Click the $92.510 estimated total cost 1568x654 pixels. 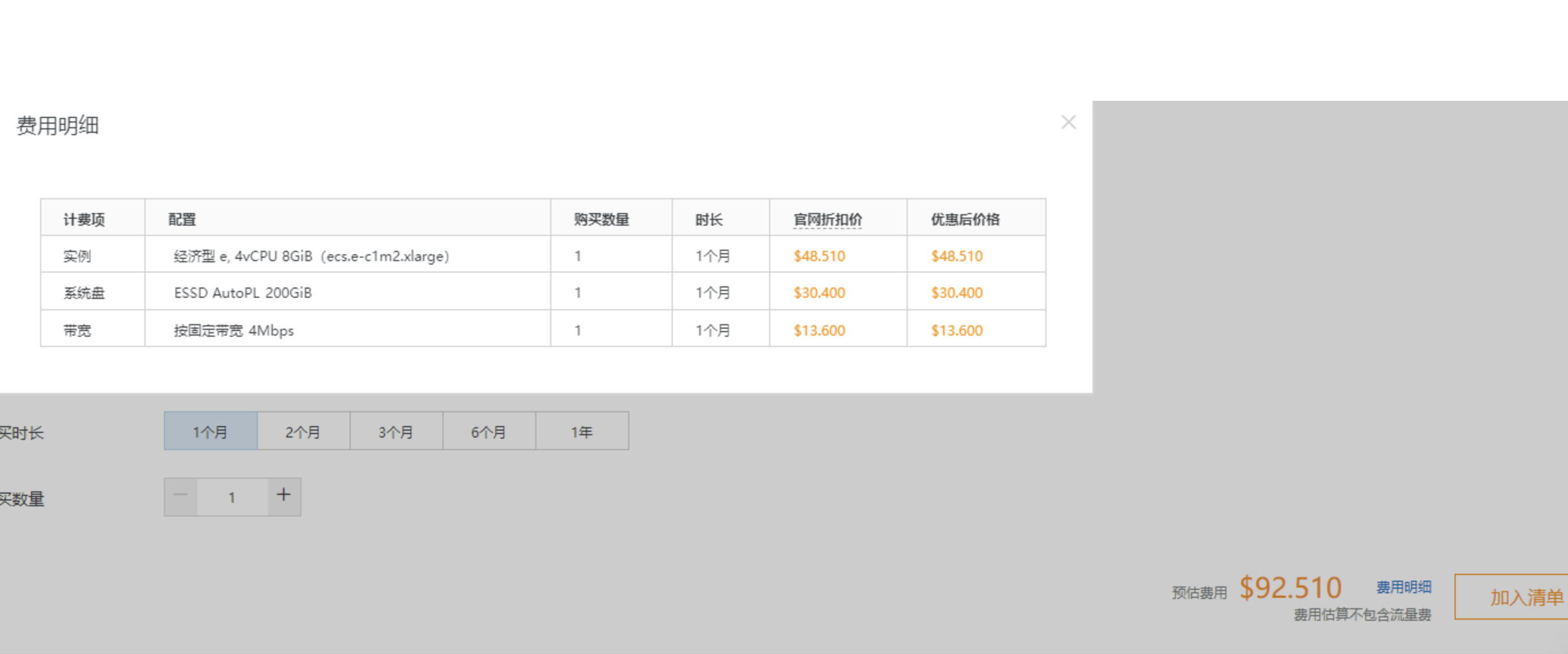pyautogui.click(x=1291, y=588)
